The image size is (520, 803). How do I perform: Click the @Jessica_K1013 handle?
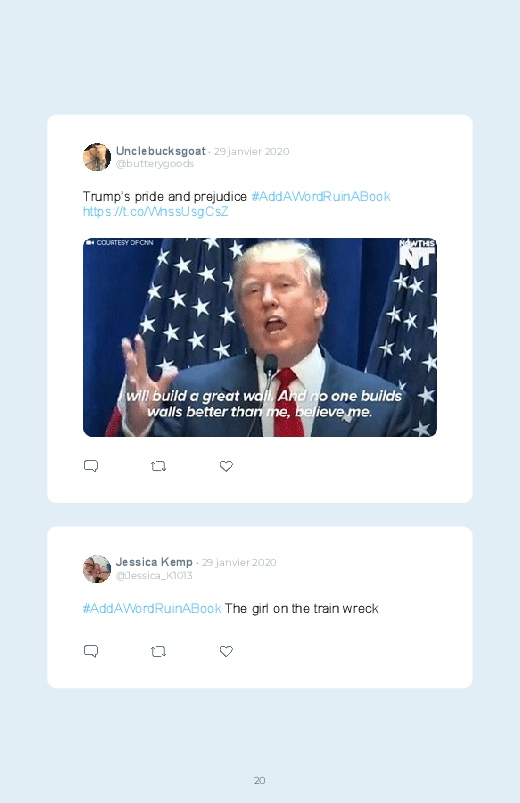[x=154, y=575]
